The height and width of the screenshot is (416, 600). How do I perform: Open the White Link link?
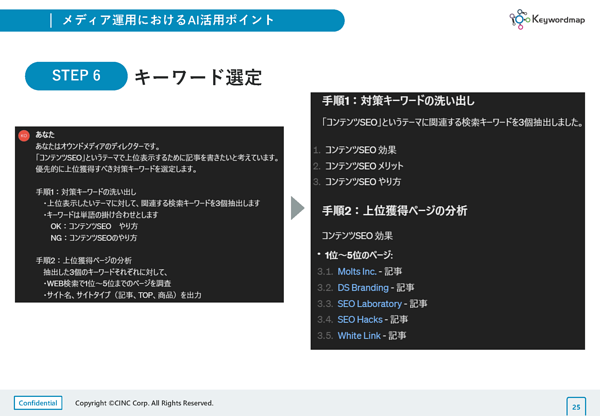pos(359,336)
